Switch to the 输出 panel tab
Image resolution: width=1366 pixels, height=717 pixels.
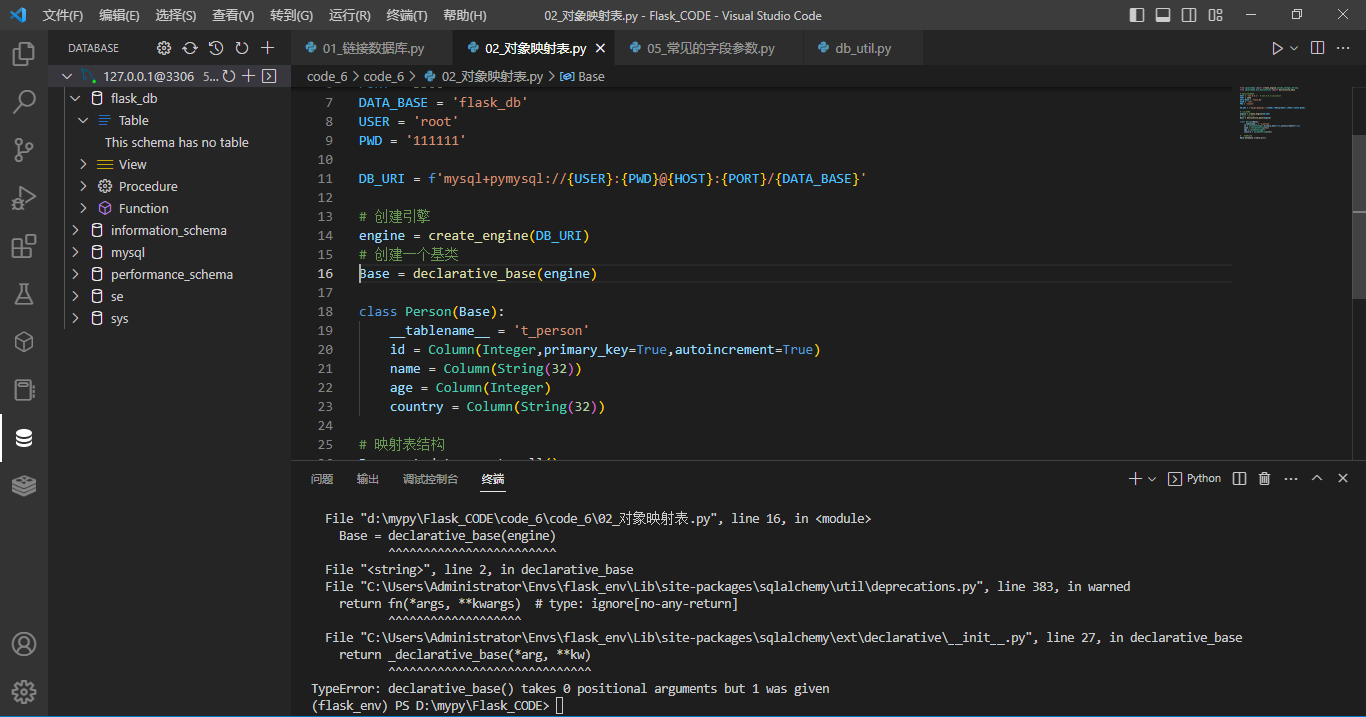point(368,479)
